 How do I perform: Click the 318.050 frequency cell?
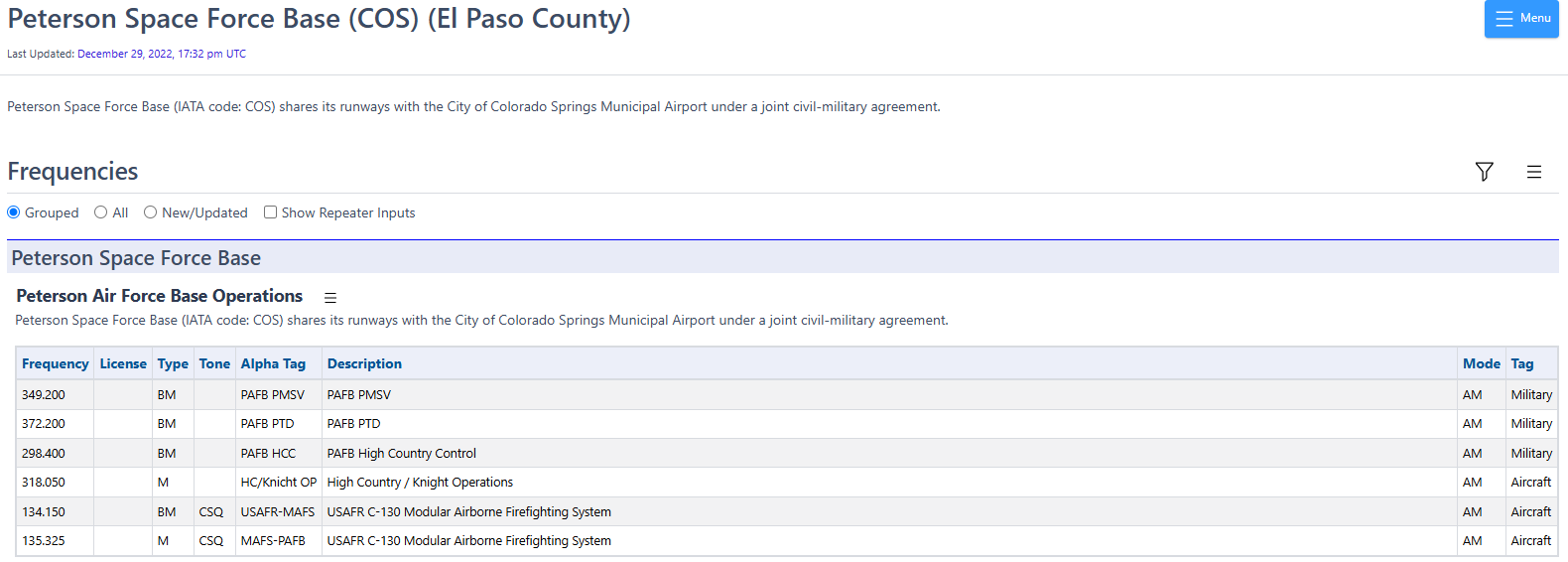[44, 482]
